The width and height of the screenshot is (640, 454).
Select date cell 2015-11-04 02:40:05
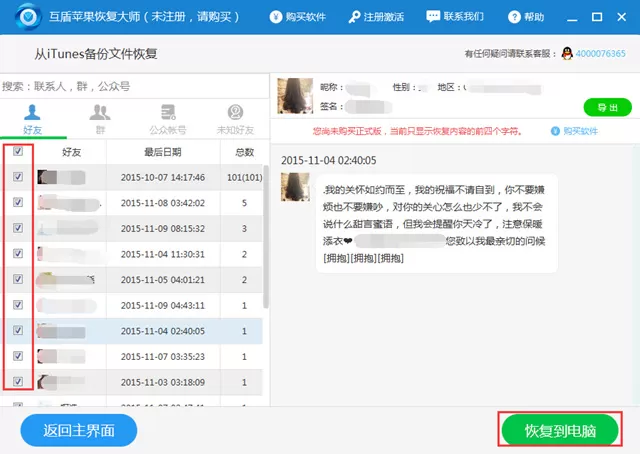163,331
